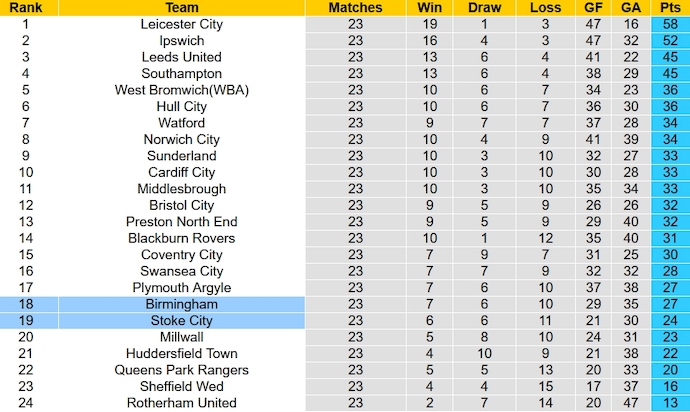This screenshot has width=690, height=412.
Task: Open the Leicester City team link
Action: (x=181, y=24)
